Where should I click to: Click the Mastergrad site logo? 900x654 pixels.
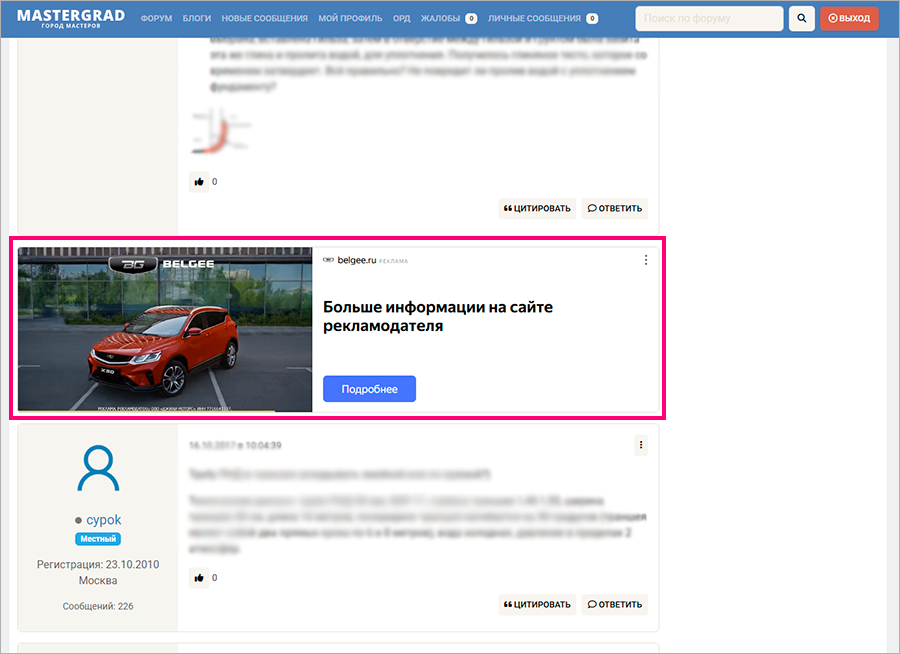click(71, 18)
